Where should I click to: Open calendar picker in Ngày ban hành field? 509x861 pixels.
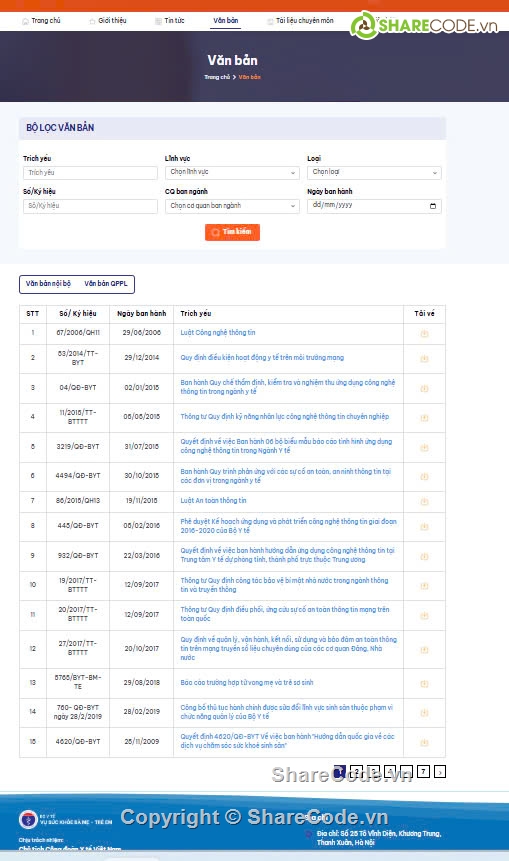point(433,206)
